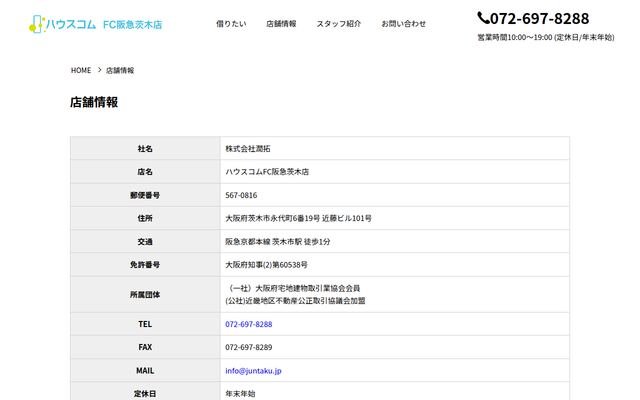Click the 住所 row label
The image size is (640, 400).
[145, 218]
